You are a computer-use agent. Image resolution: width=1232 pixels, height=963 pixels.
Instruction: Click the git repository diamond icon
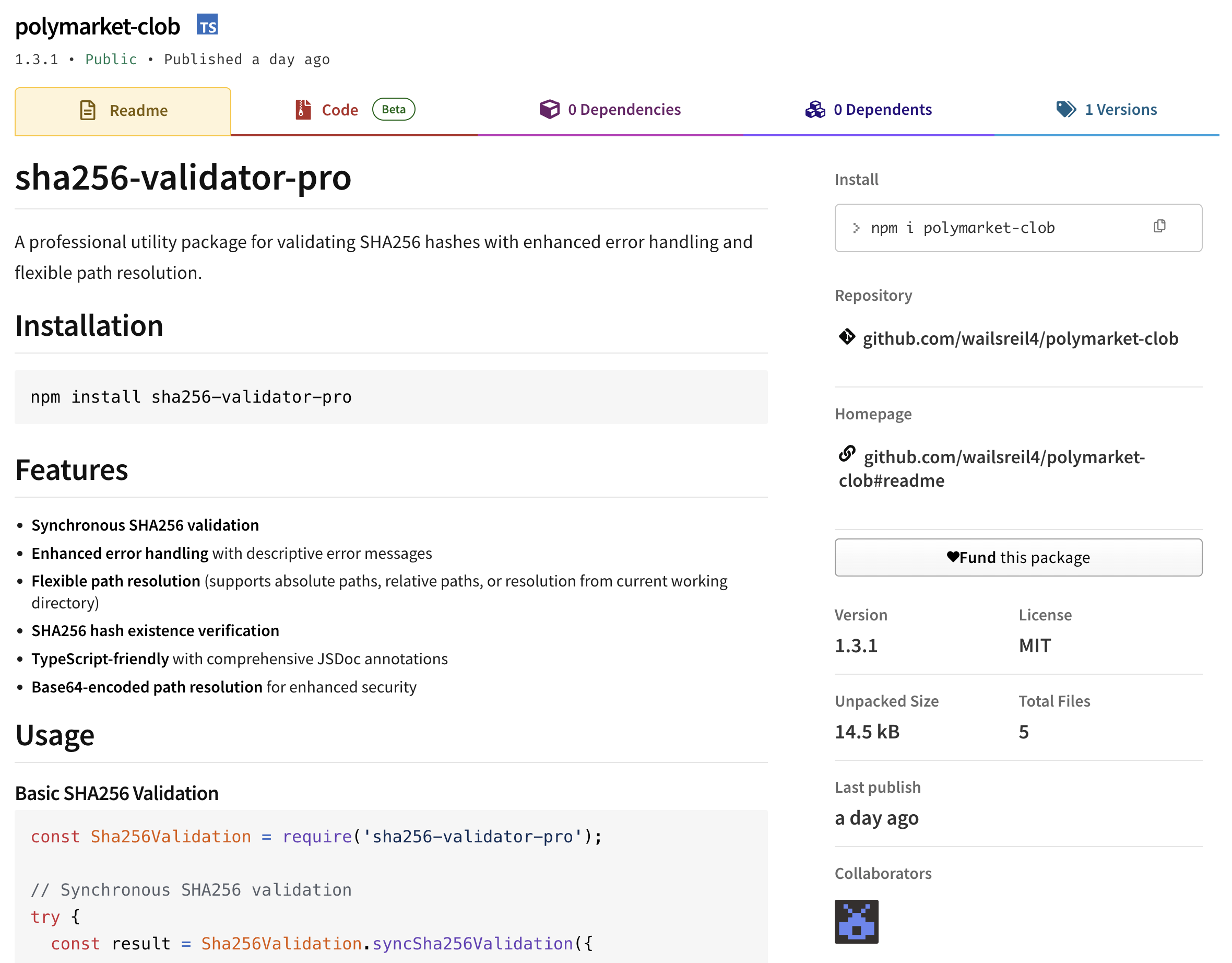pos(846,337)
